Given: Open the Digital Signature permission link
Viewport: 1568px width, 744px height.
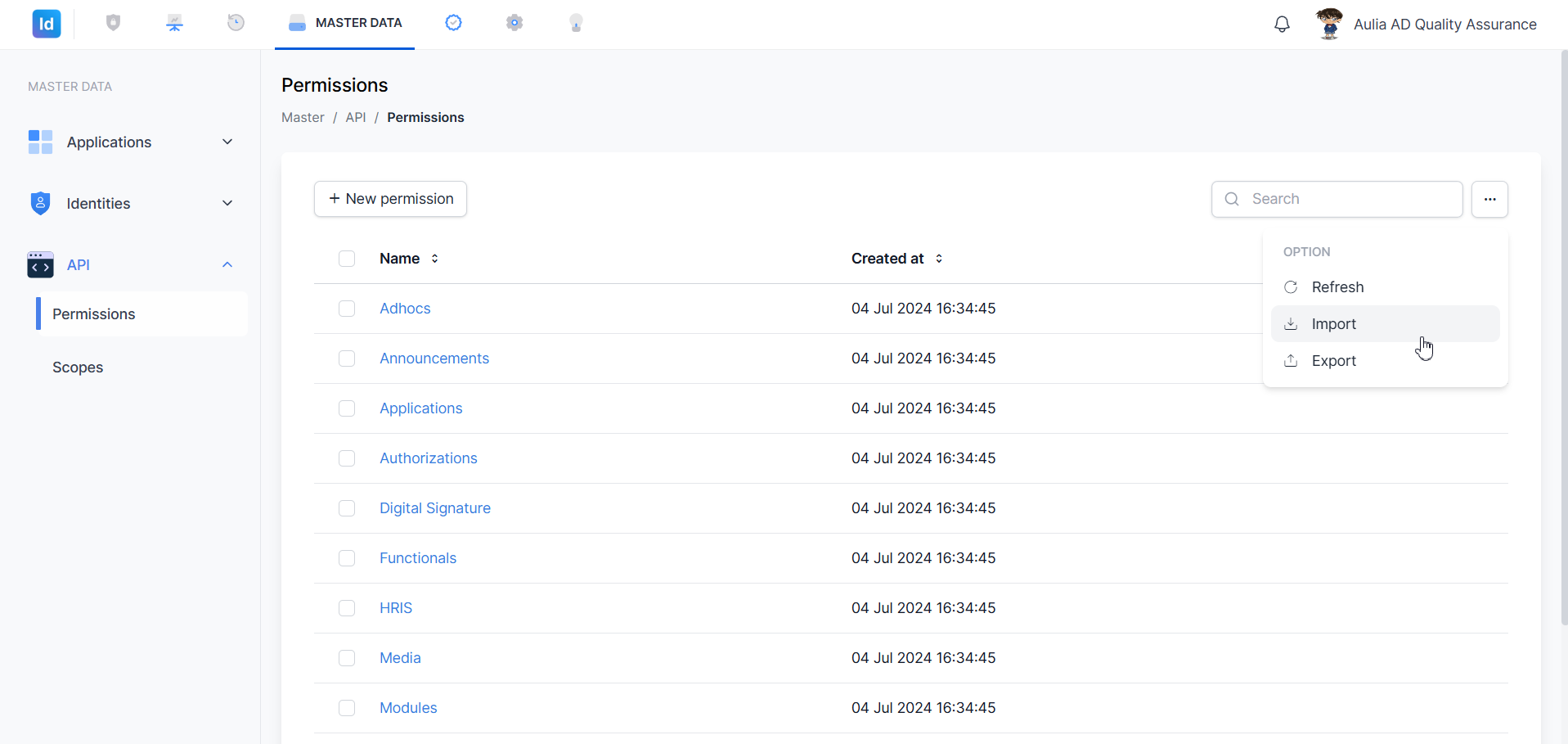Looking at the screenshot, I should point(435,508).
